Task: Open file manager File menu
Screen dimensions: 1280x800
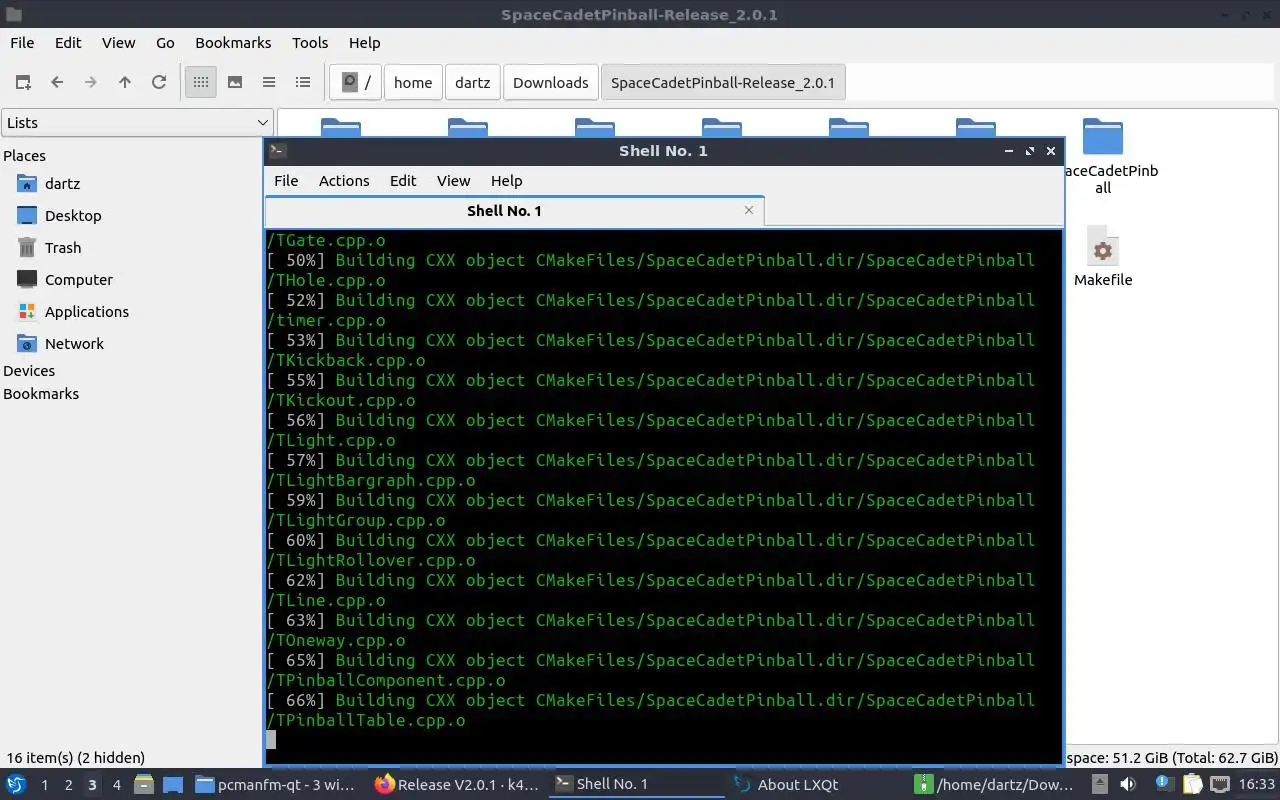Action: click(x=22, y=43)
